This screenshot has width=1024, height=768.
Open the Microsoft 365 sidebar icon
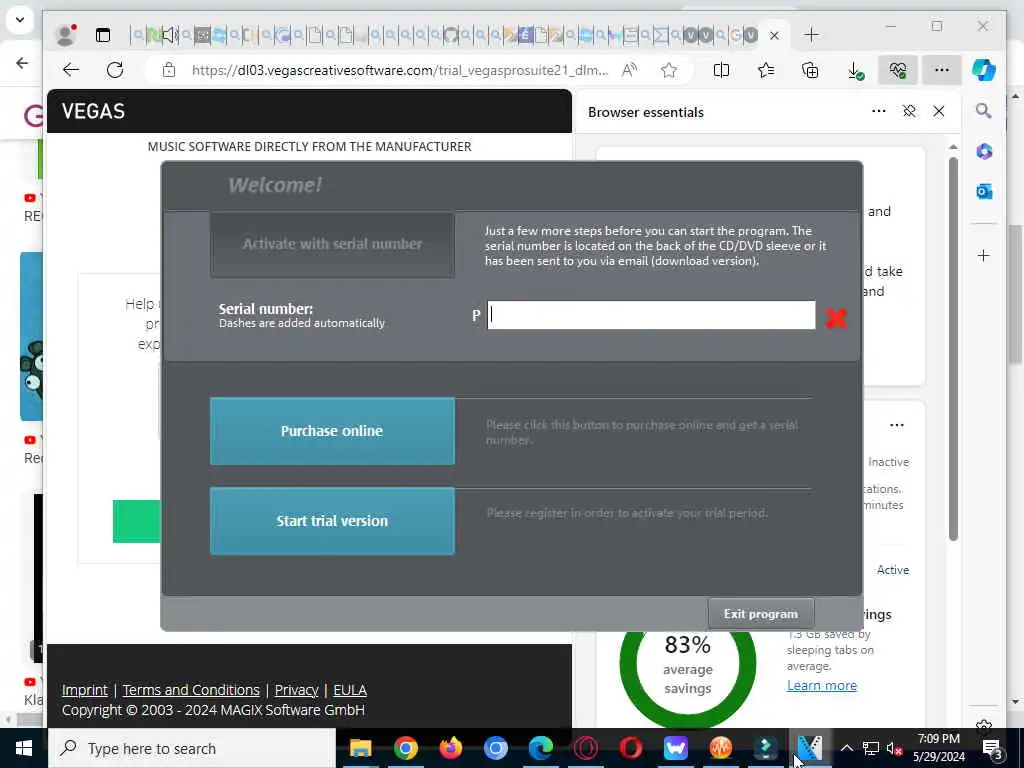click(x=984, y=152)
